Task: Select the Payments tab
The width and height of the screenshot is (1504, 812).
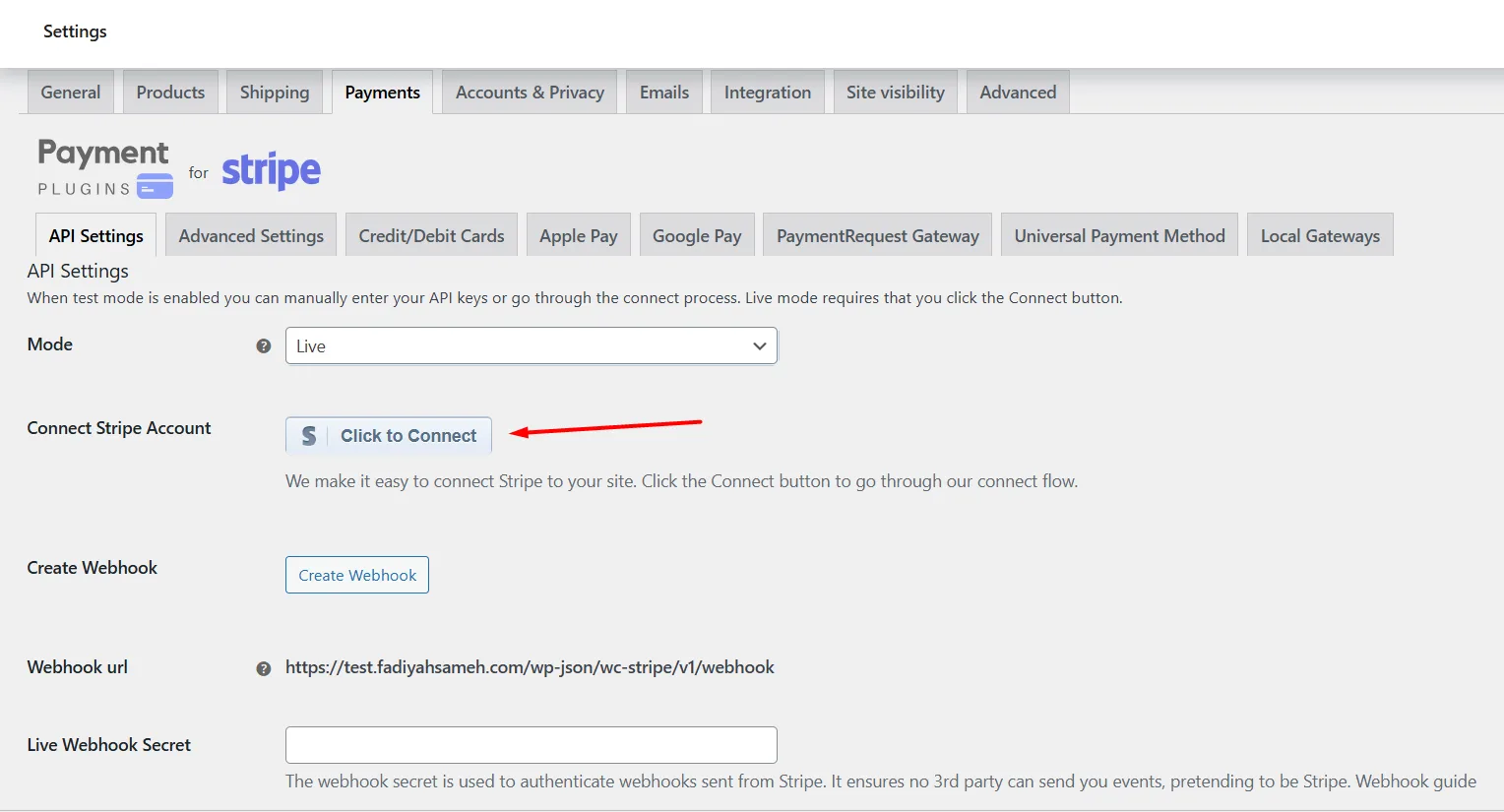Action: point(382,92)
